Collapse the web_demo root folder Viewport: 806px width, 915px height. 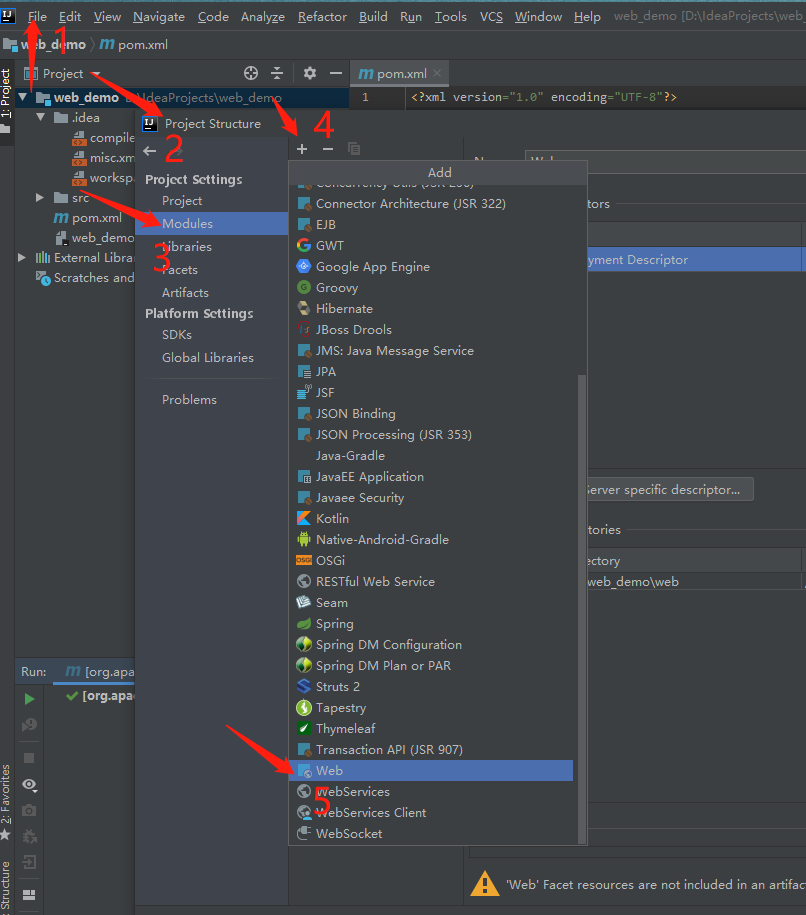coord(23,97)
